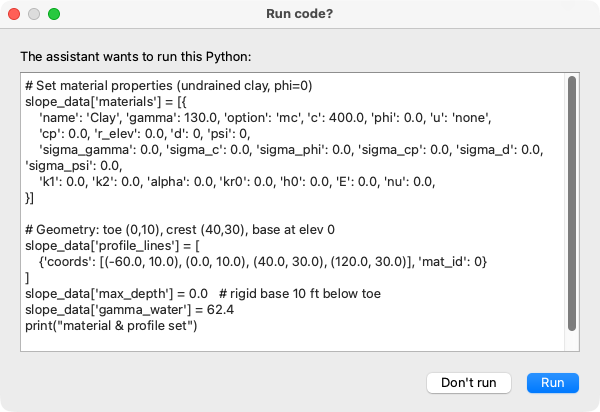Click the blue Run button
The image size is (600, 412).
pos(553,383)
